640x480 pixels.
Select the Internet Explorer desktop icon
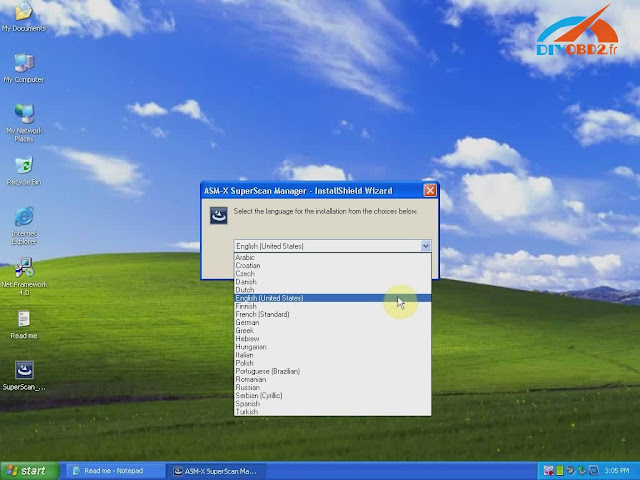(x=24, y=226)
